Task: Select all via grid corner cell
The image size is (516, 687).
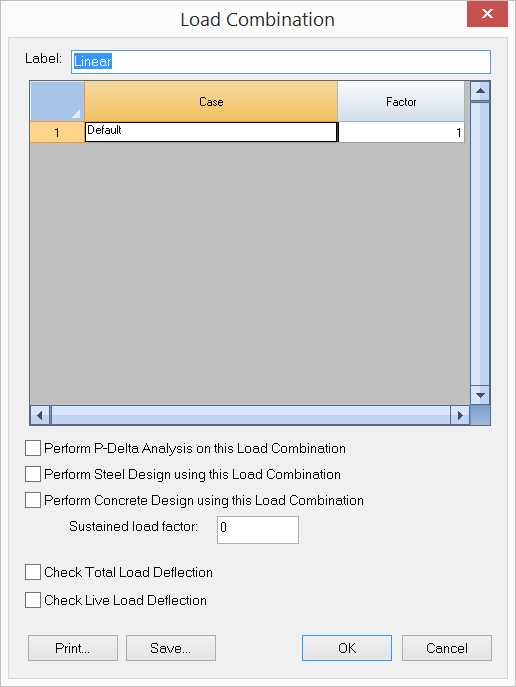Action: coord(57,101)
